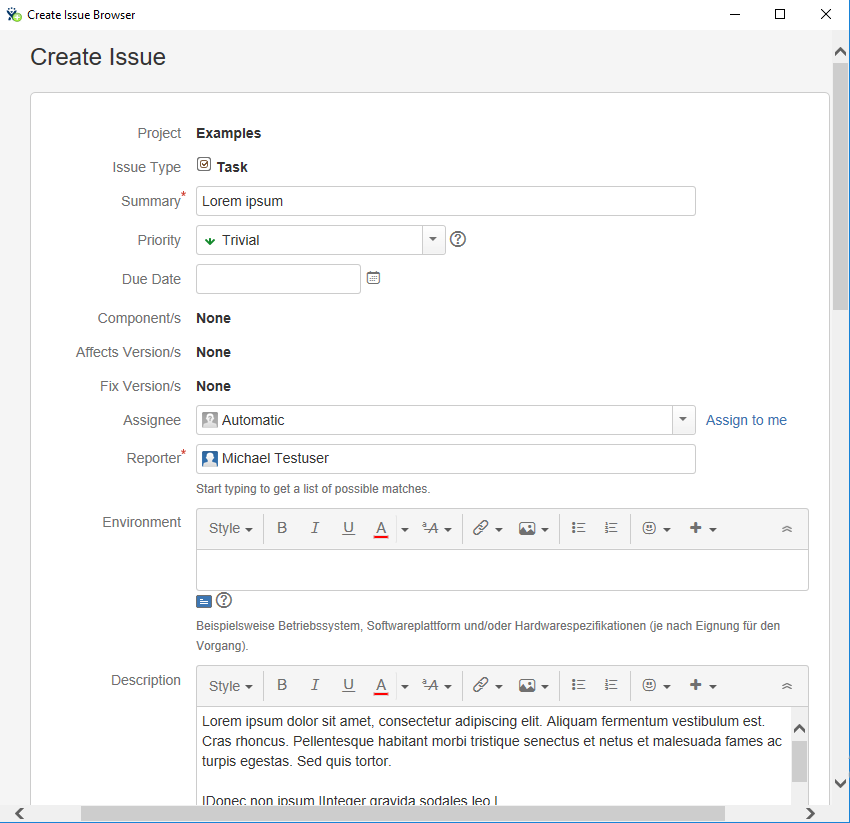The height and width of the screenshot is (823, 850).
Task: Click the Assign to me link
Action: 746,420
